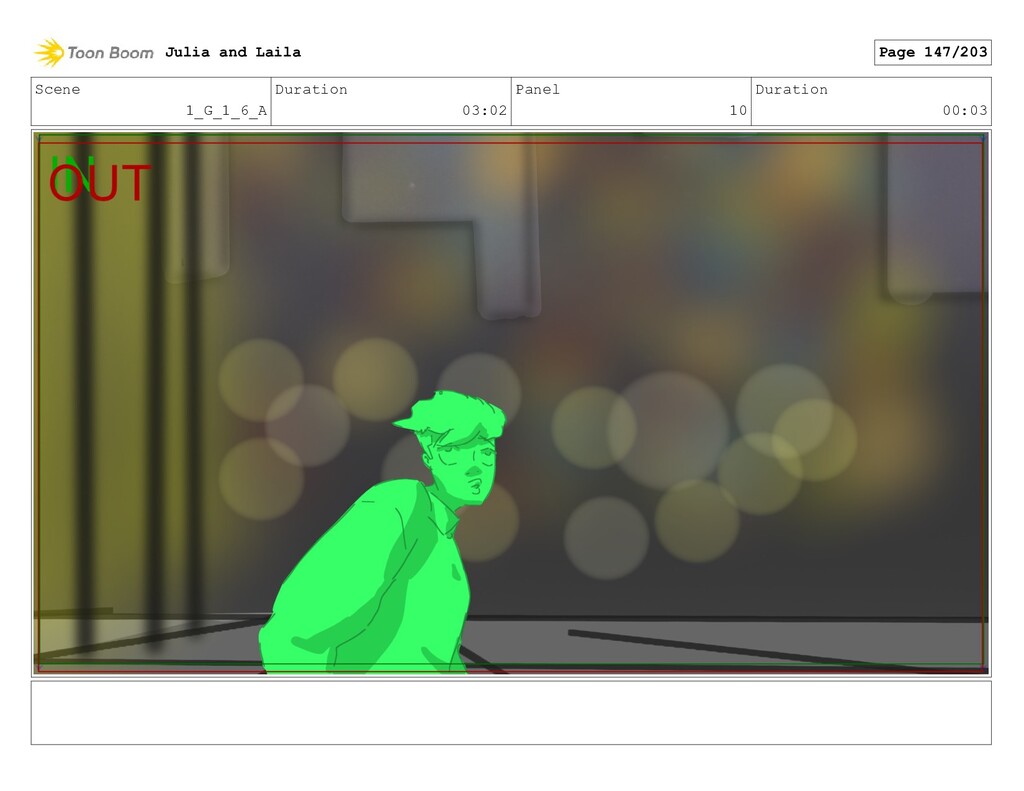Click the 'Panel' header label
The width and height of the screenshot is (1024, 791).
(537, 89)
